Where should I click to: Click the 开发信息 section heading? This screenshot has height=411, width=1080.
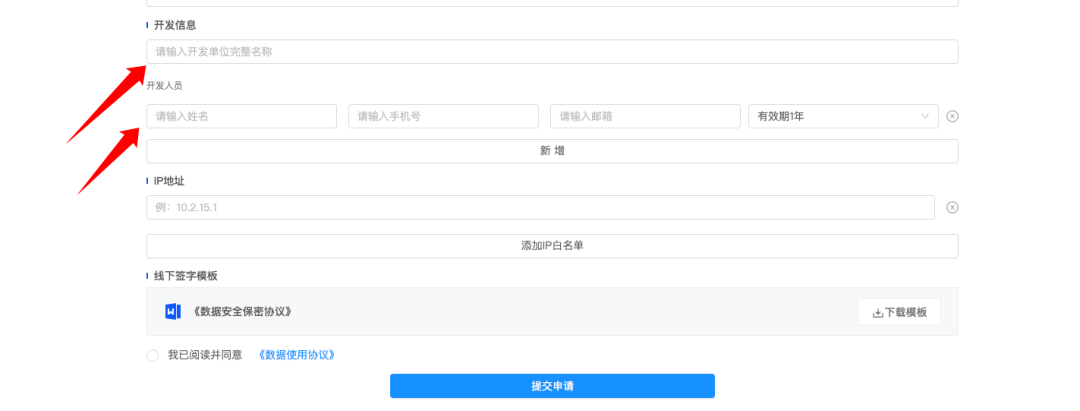tap(175, 25)
